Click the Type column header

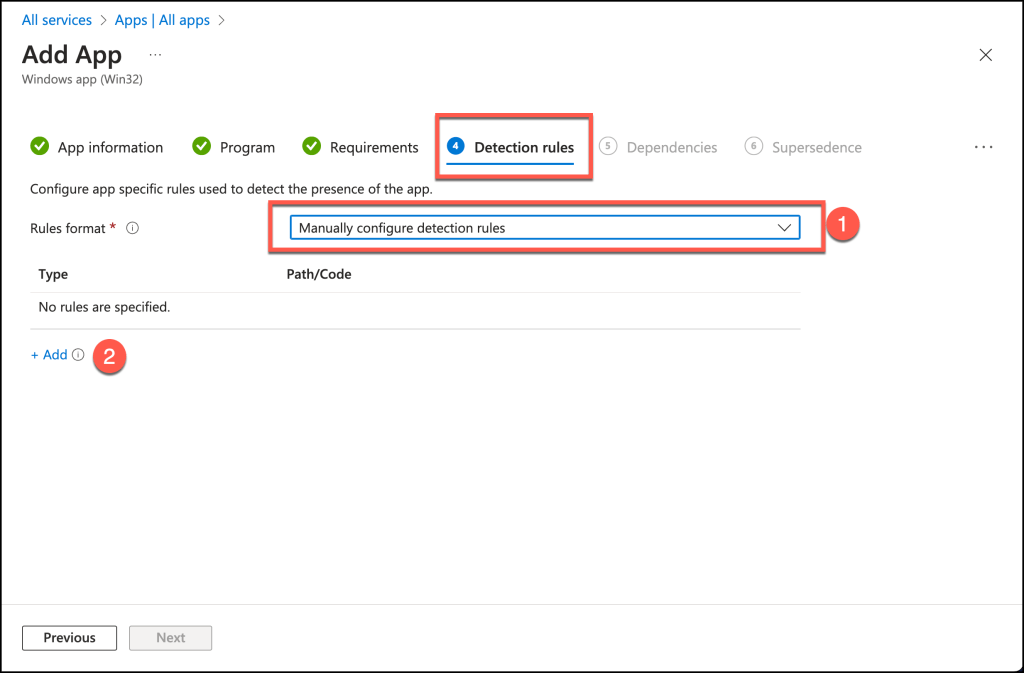[53, 274]
